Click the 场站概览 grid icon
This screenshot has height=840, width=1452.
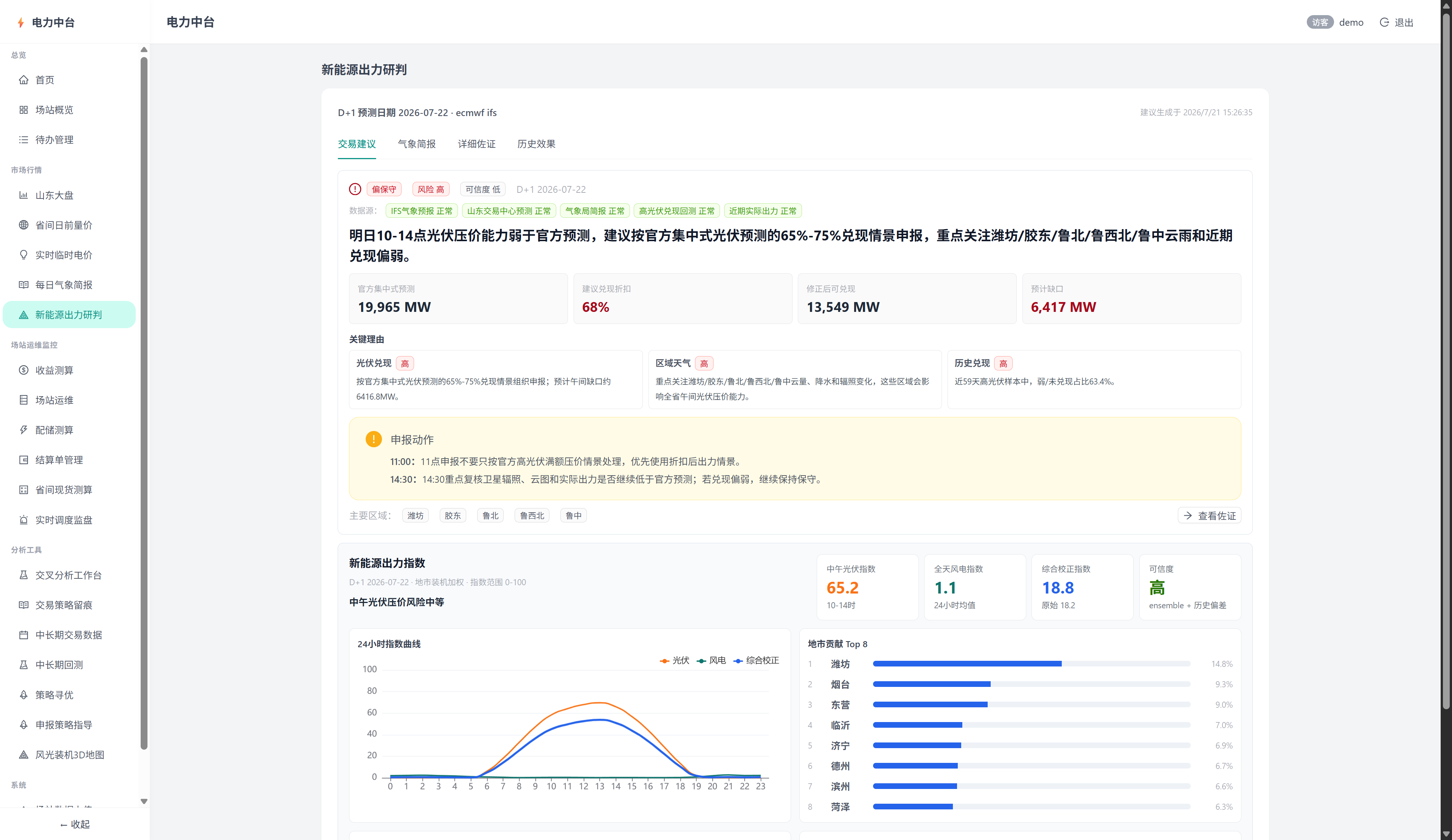pos(23,110)
